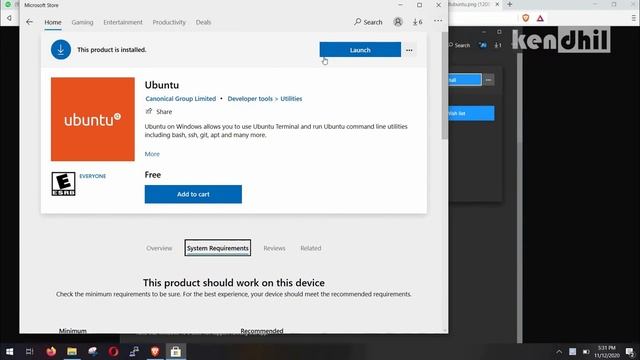Launch the installed Ubuntu app

point(360,50)
